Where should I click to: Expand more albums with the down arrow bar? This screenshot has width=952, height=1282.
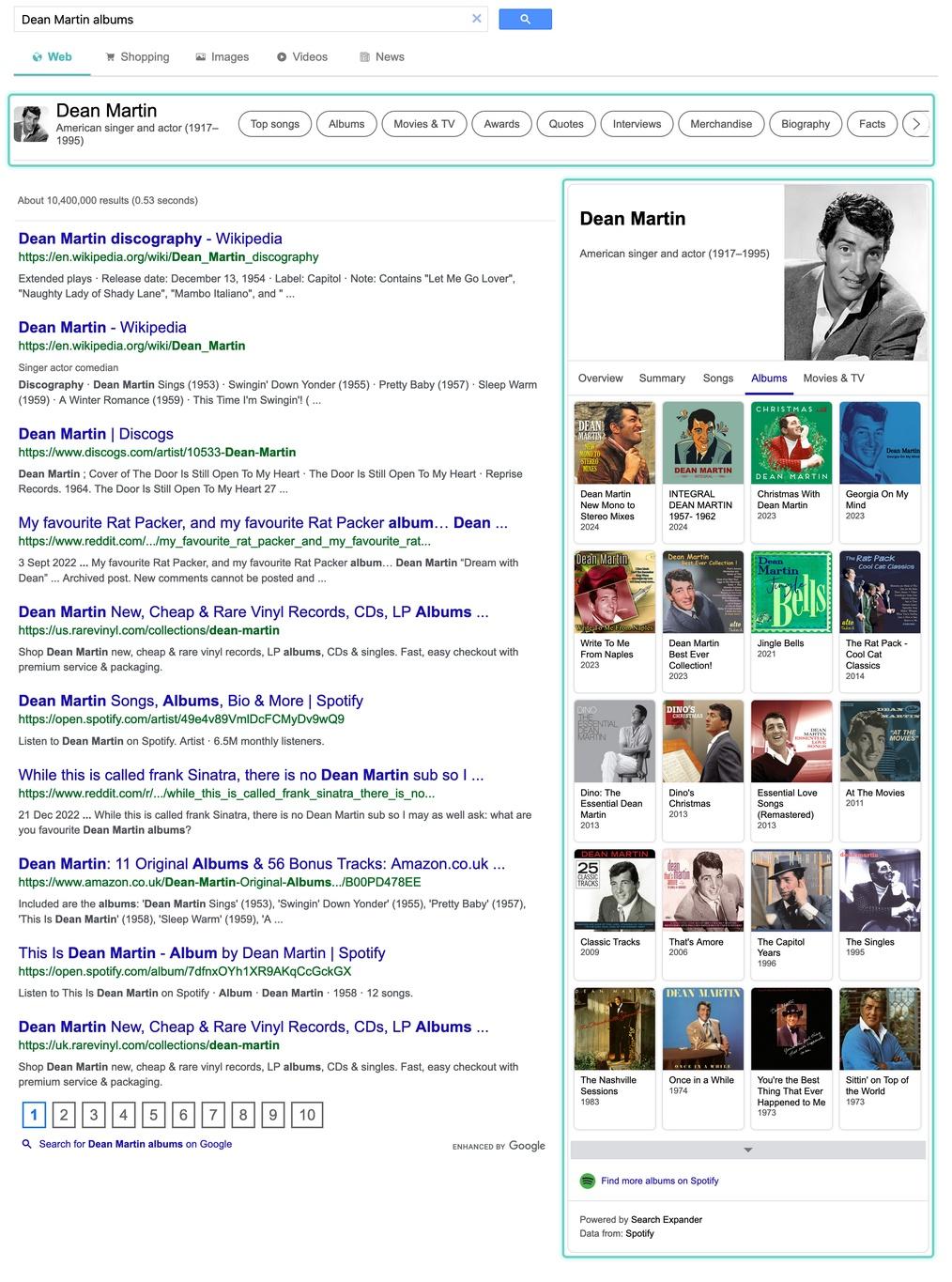click(x=748, y=1150)
